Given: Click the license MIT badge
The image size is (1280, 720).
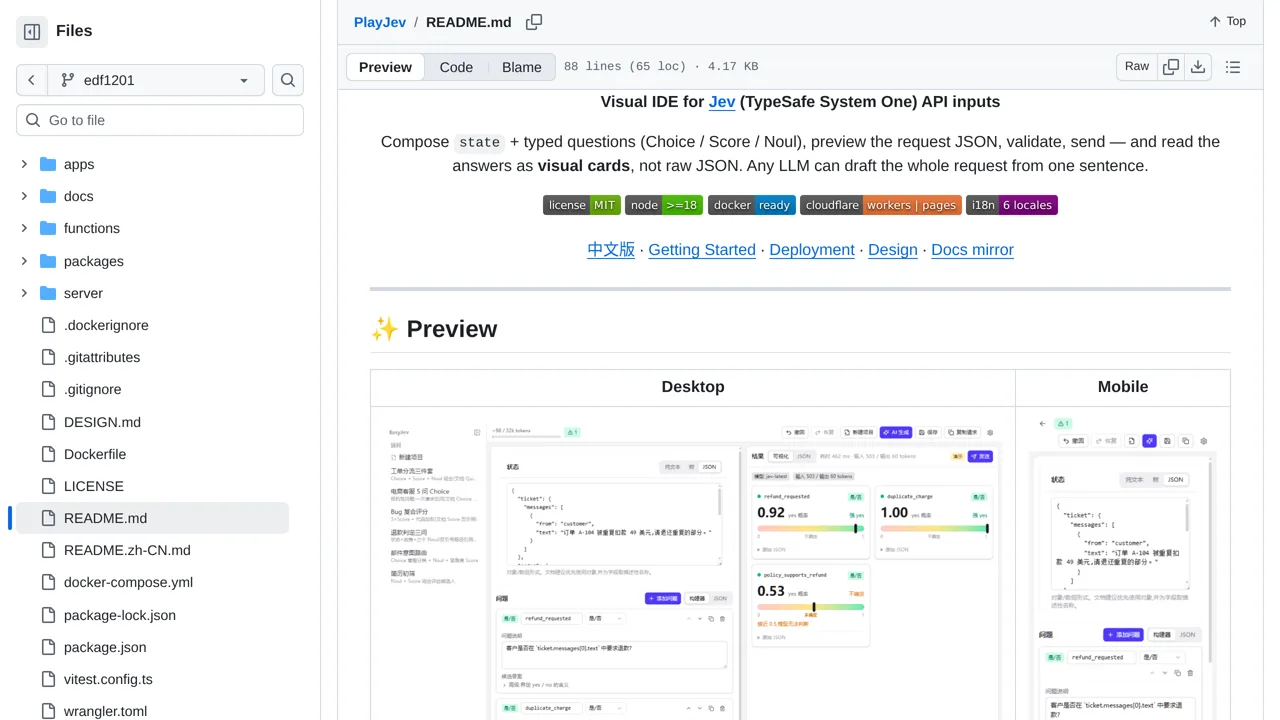Looking at the screenshot, I should coord(582,205).
